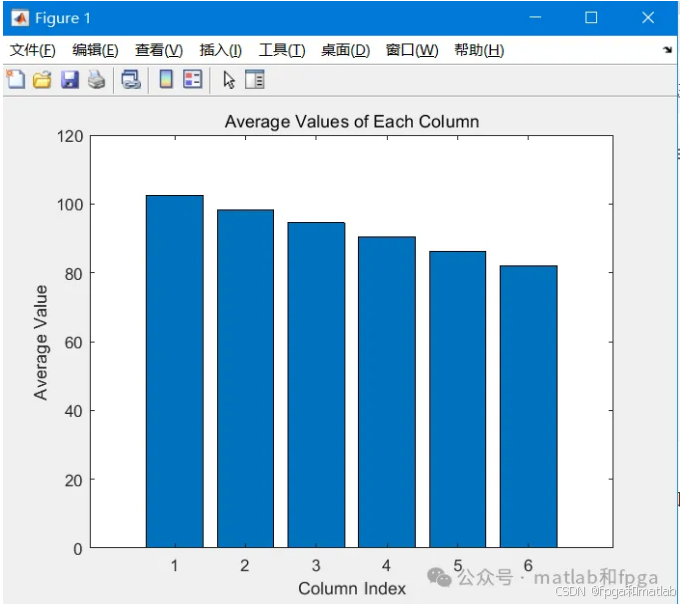Open the 帮助(H) menu
Viewport: 684px width, 605px height.
click(x=479, y=50)
